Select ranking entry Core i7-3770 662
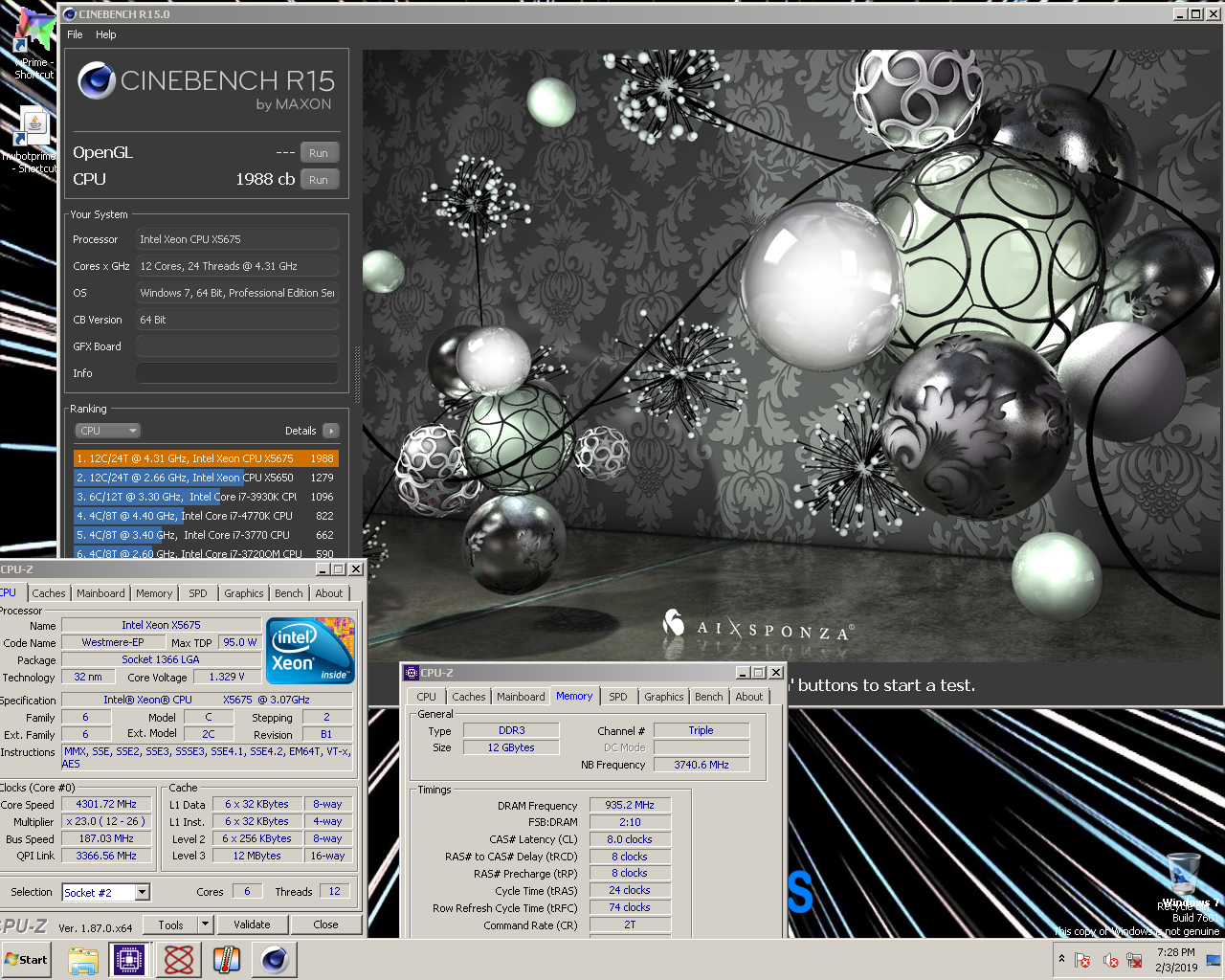1225x980 pixels. coord(206,535)
